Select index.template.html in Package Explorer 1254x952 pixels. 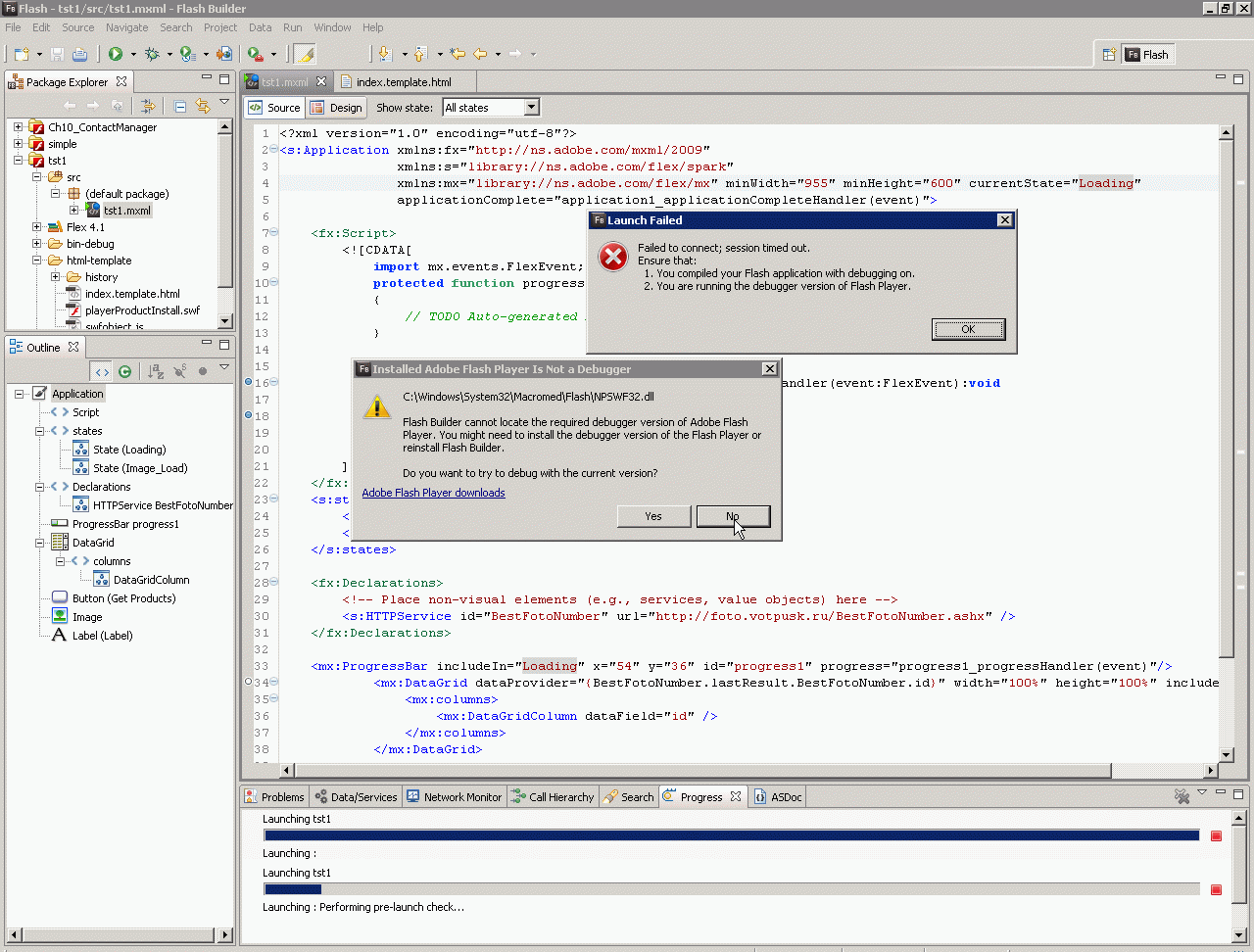pos(132,294)
